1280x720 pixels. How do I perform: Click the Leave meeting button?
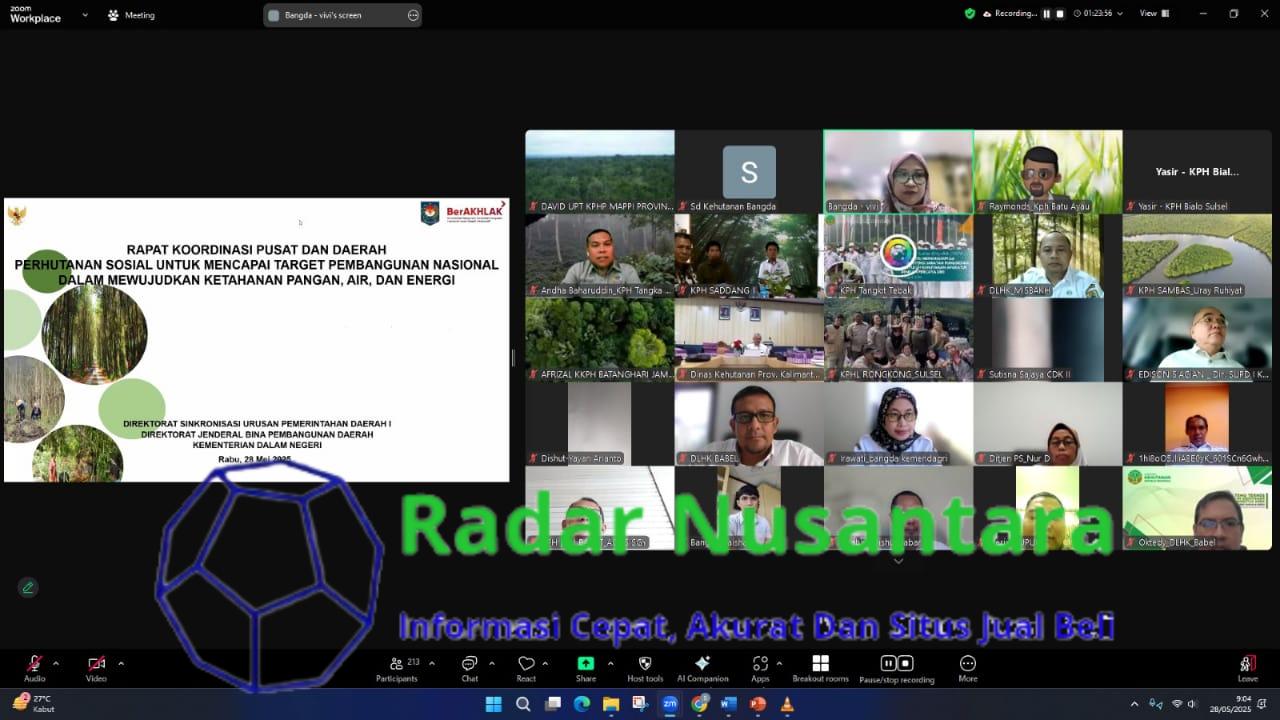[x=1247, y=666]
